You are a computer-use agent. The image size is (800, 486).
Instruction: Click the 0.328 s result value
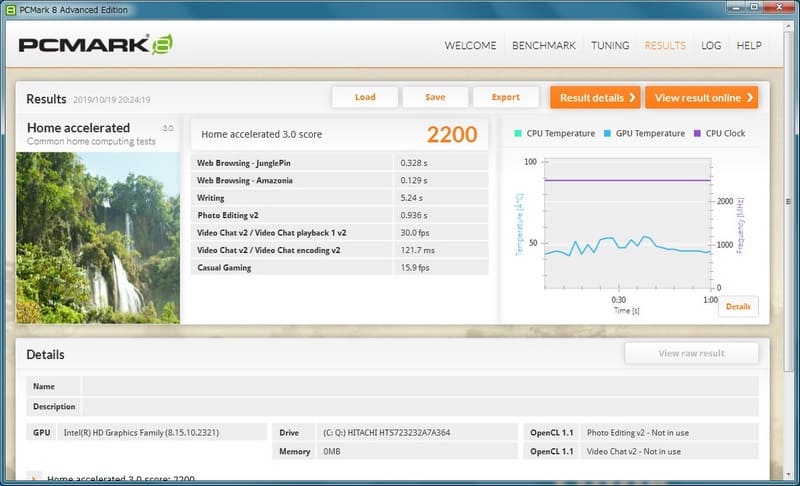point(414,163)
